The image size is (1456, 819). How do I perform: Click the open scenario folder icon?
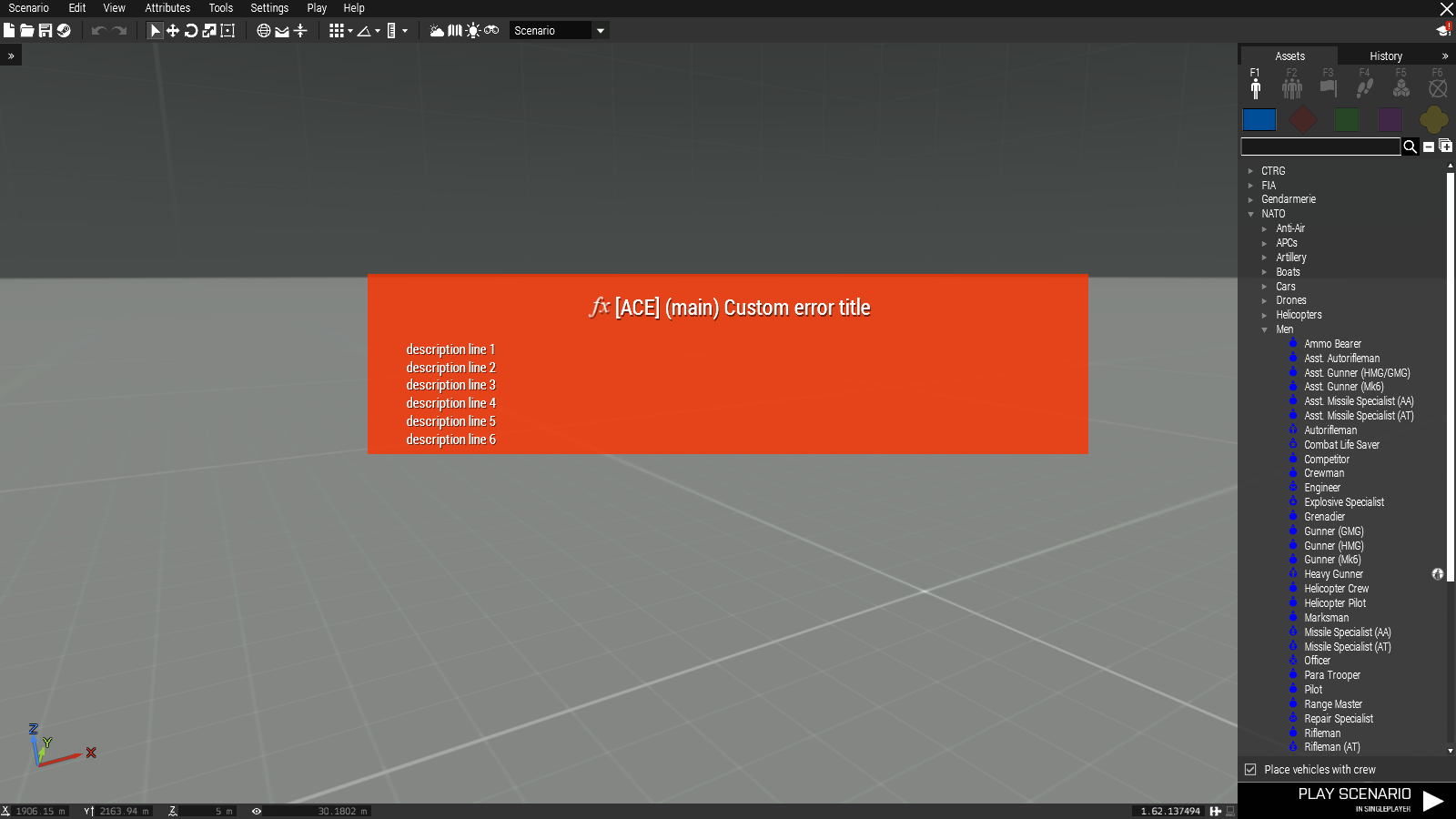27,30
